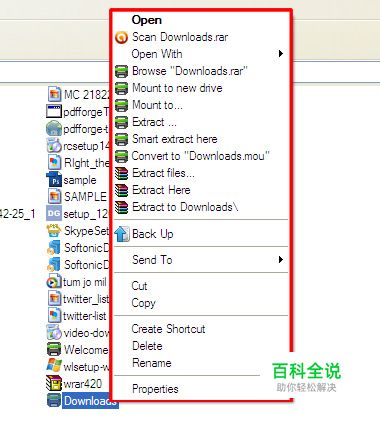
Task: Click the Smart extract here icon
Action: click(121, 139)
